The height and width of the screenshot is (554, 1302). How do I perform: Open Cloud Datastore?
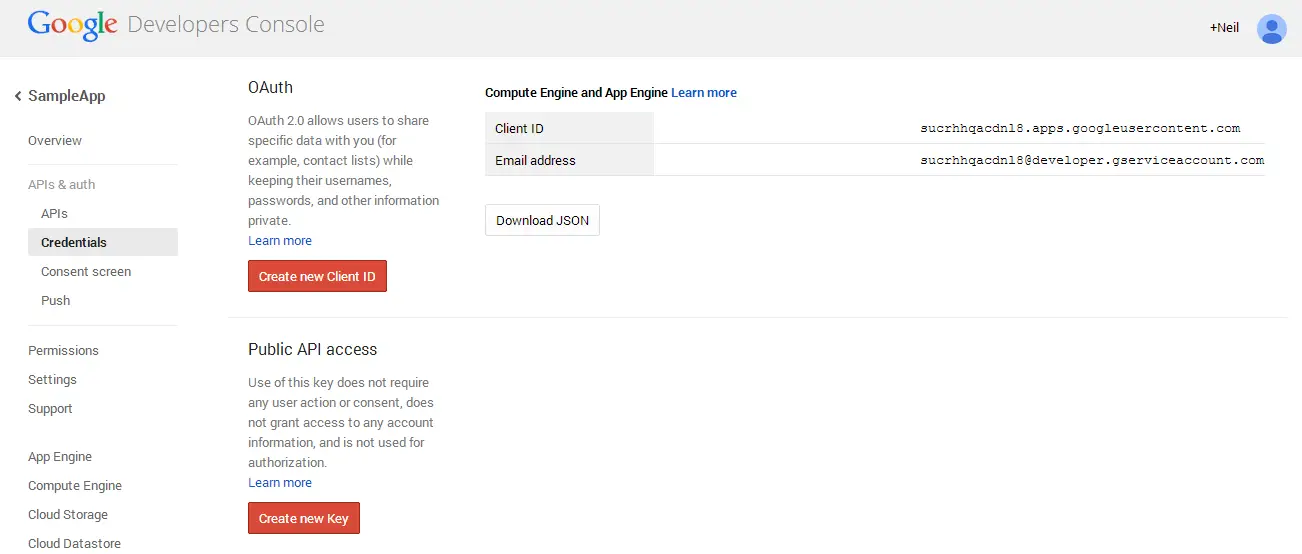pos(74,544)
